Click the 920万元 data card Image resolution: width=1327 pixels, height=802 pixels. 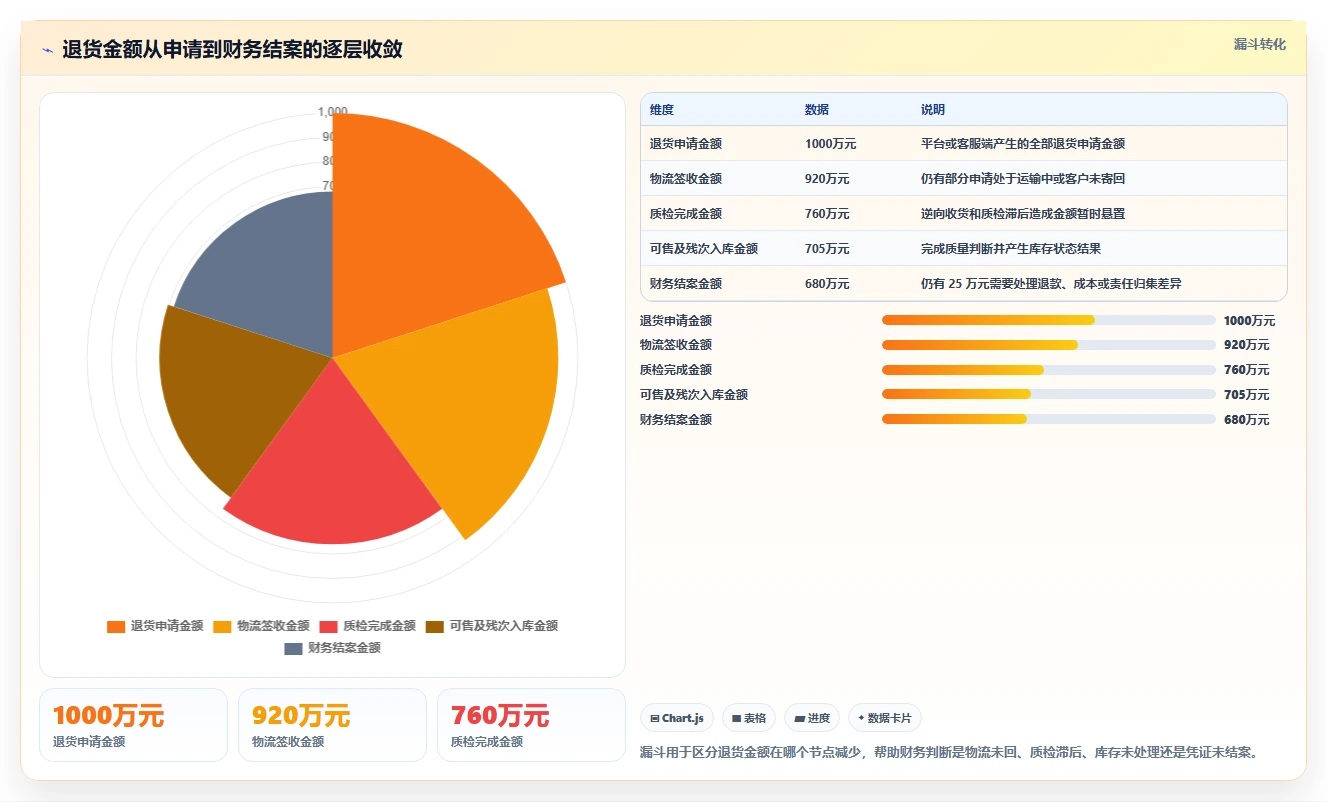(x=332, y=725)
